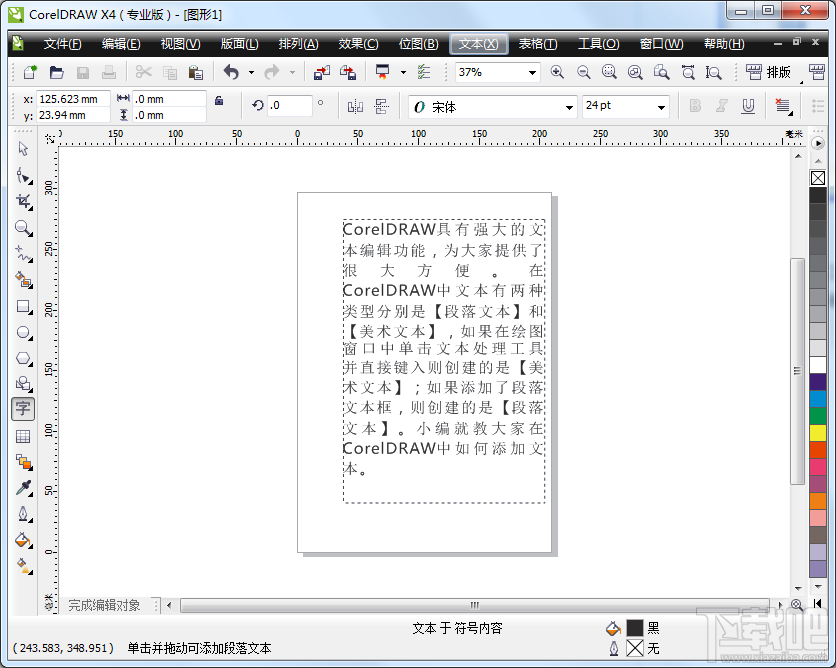Pick the green palette swatch
The height and width of the screenshot is (668, 836).
click(817, 415)
